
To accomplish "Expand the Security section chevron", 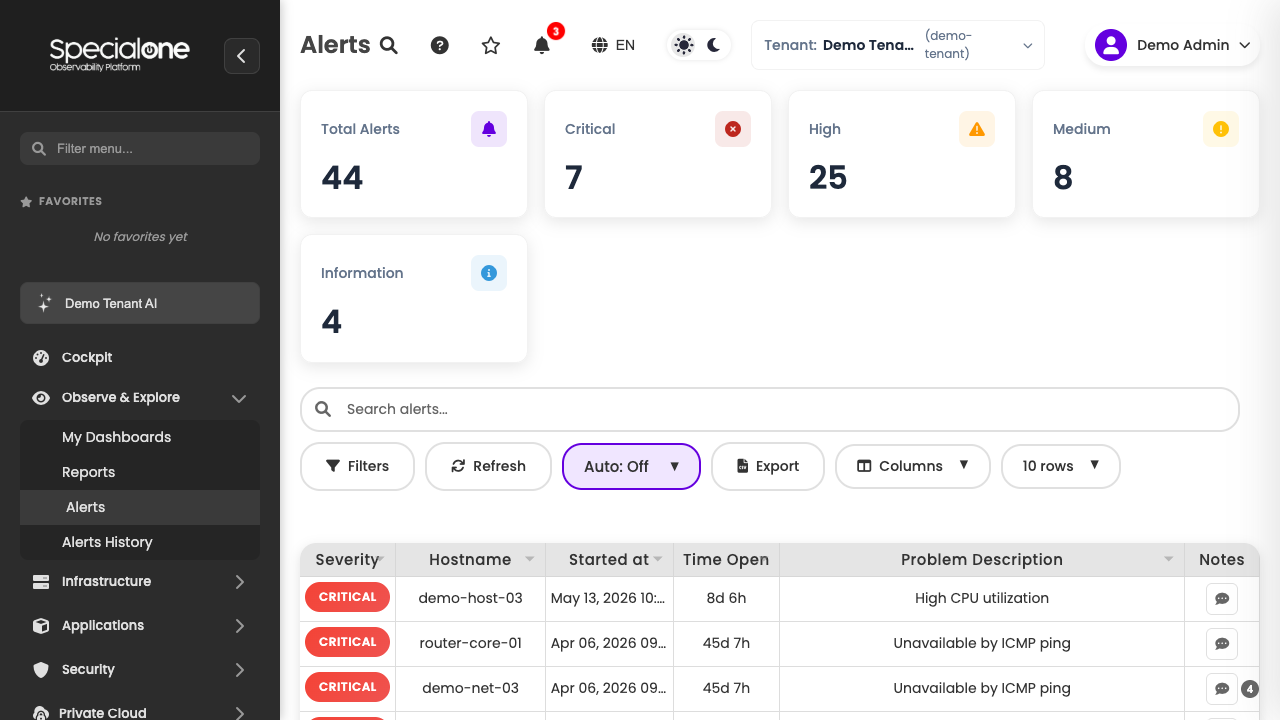I will click(x=239, y=669).
